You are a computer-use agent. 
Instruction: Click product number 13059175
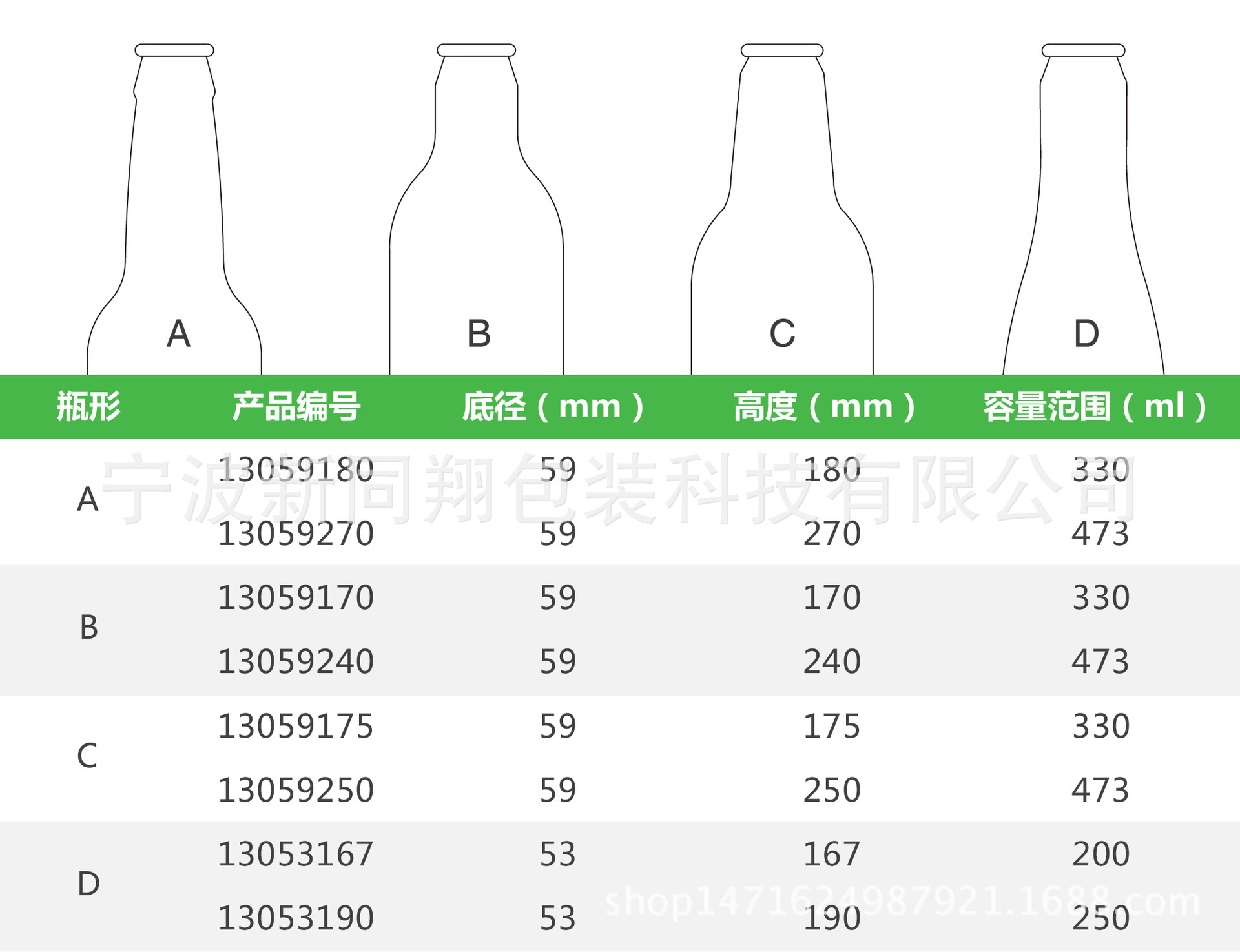pyautogui.click(x=296, y=727)
